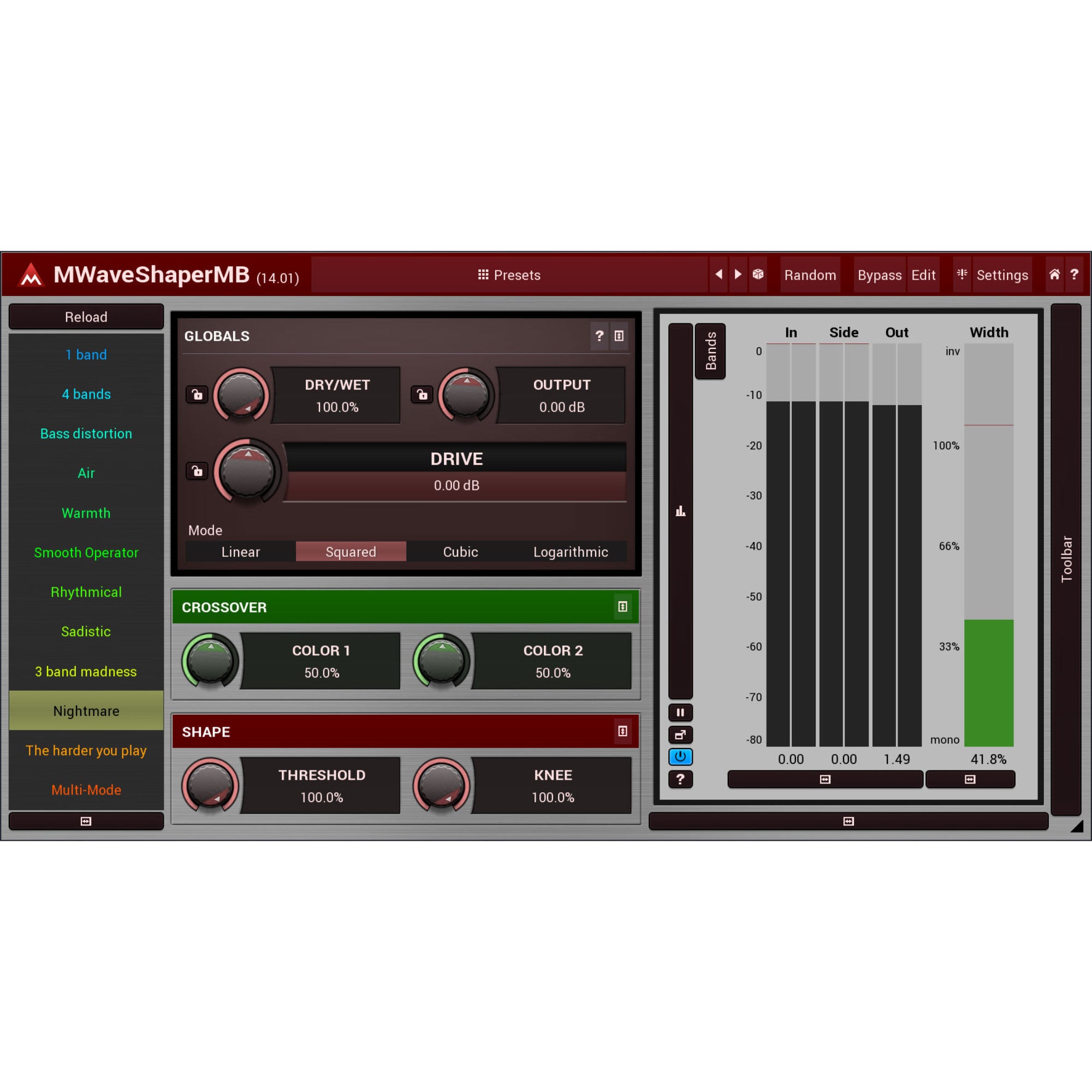Click the Edit button
Image resolution: width=1092 pixels, height=1092 pixels.
coord(924,275)
